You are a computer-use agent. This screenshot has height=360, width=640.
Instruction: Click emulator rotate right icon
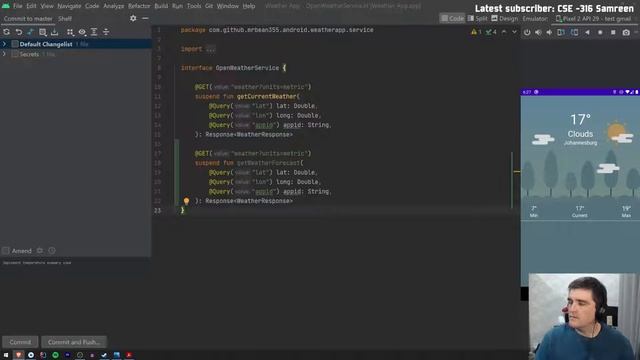click(x=574, y=32)
